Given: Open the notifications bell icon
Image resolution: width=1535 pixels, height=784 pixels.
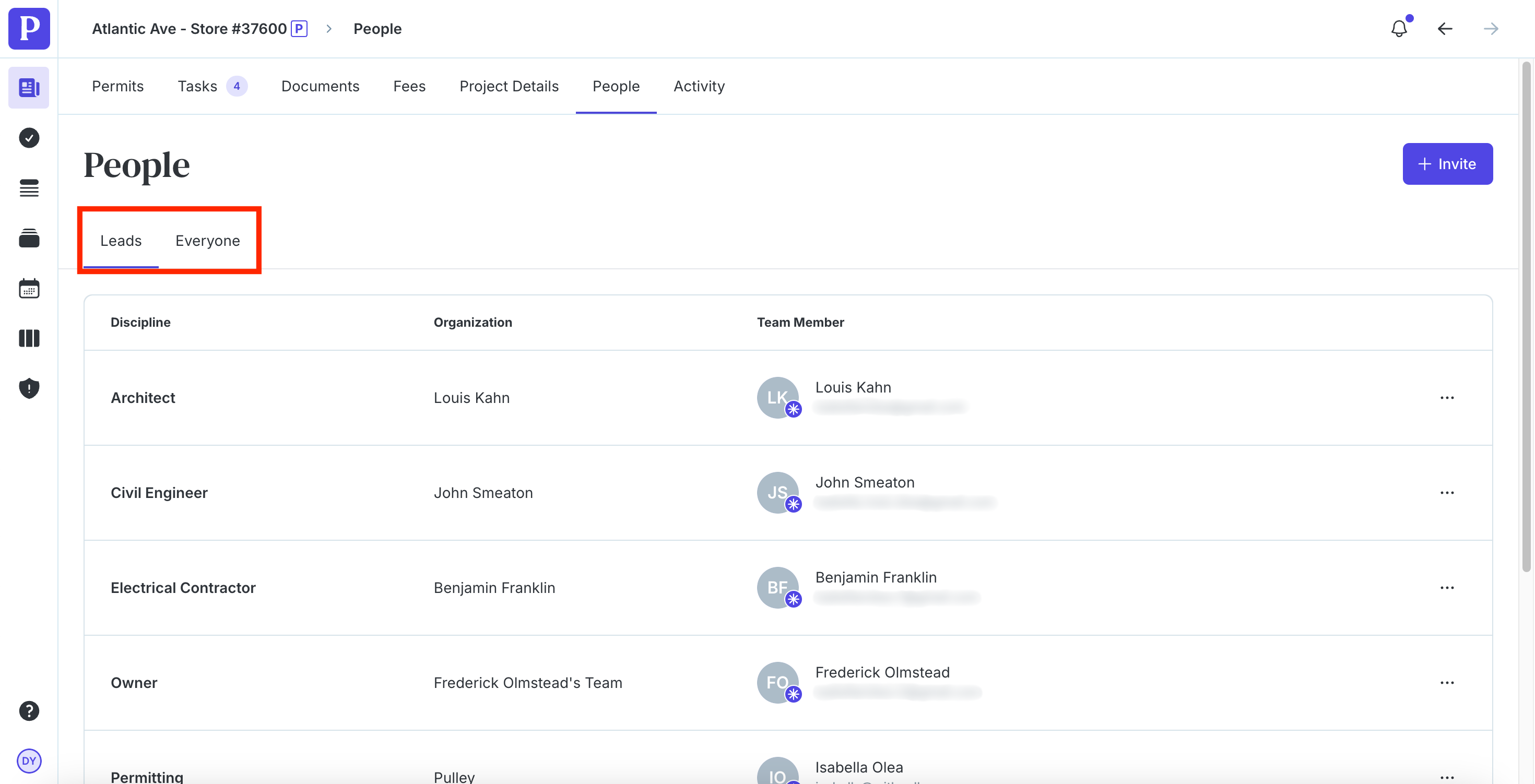Looking at the screenshot, I should click(x=1399, y=29).
